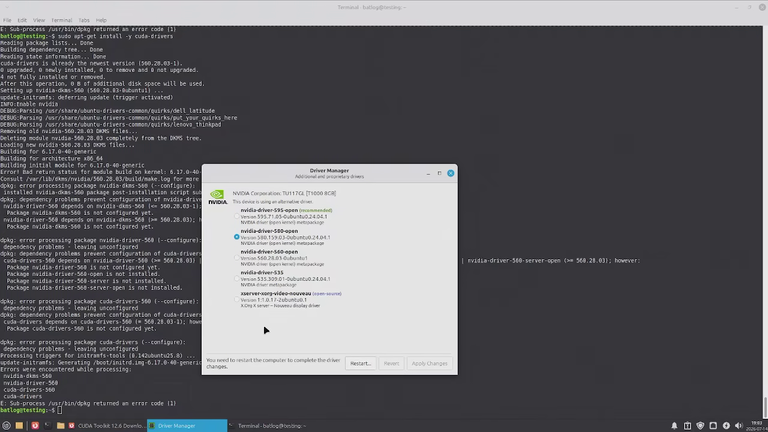Click the update manager shield tray icon
This screenshot has height=432, width=768.
700,426
